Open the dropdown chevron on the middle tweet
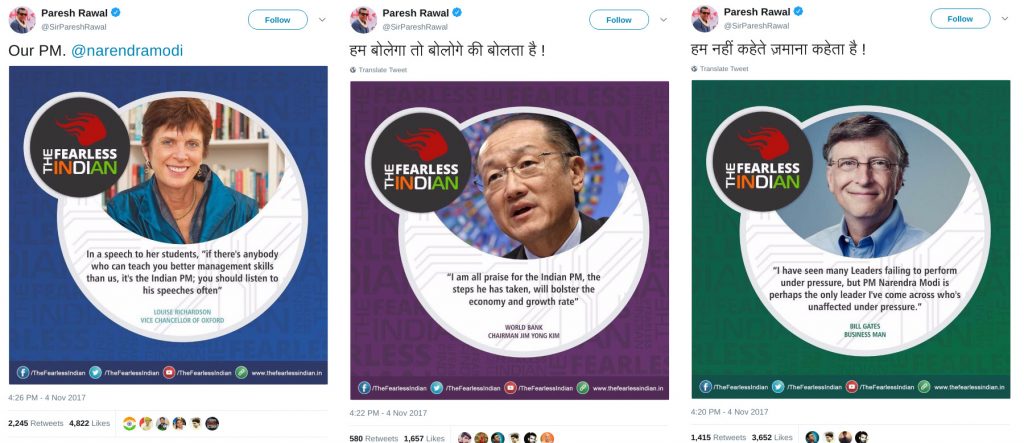1024x443 pixels. tap(664, 20)
